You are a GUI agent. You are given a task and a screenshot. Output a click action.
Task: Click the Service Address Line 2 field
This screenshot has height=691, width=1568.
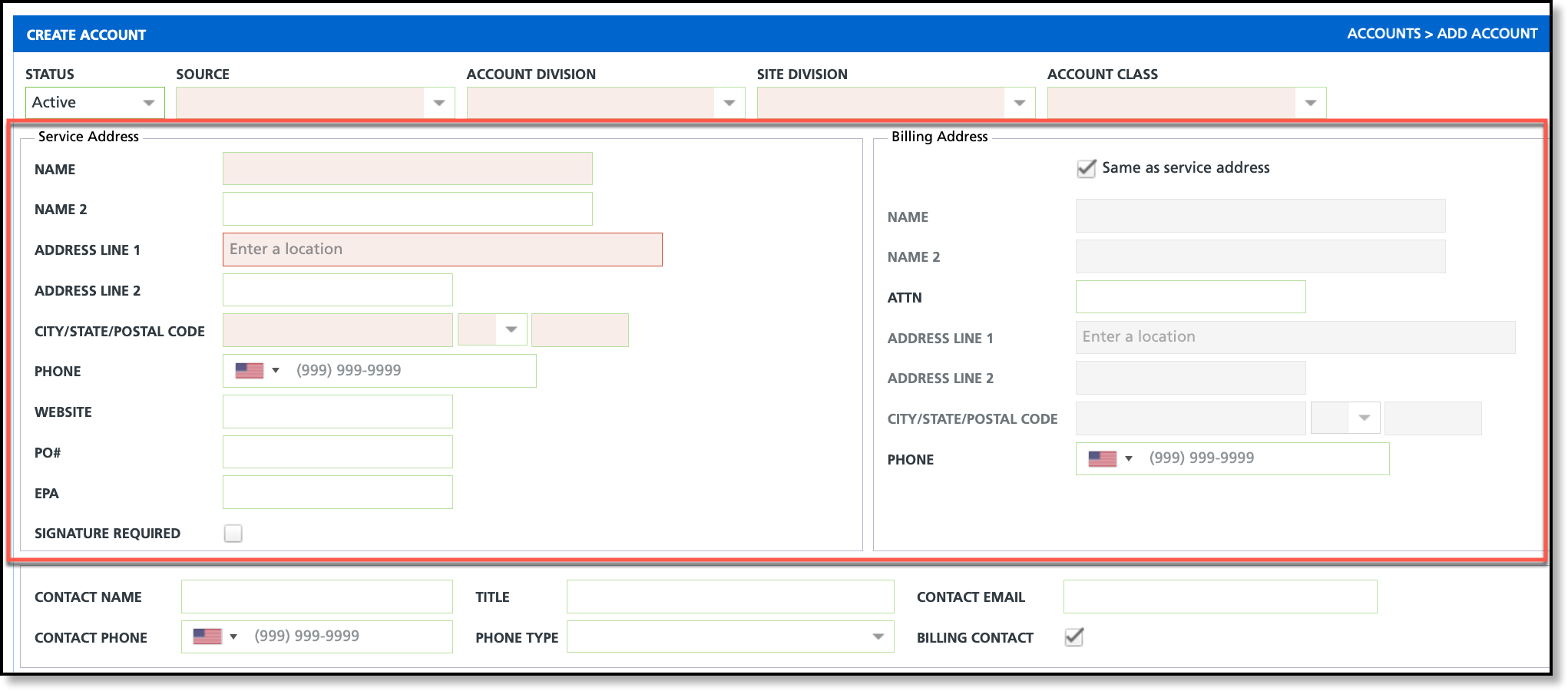pos(338,290)
